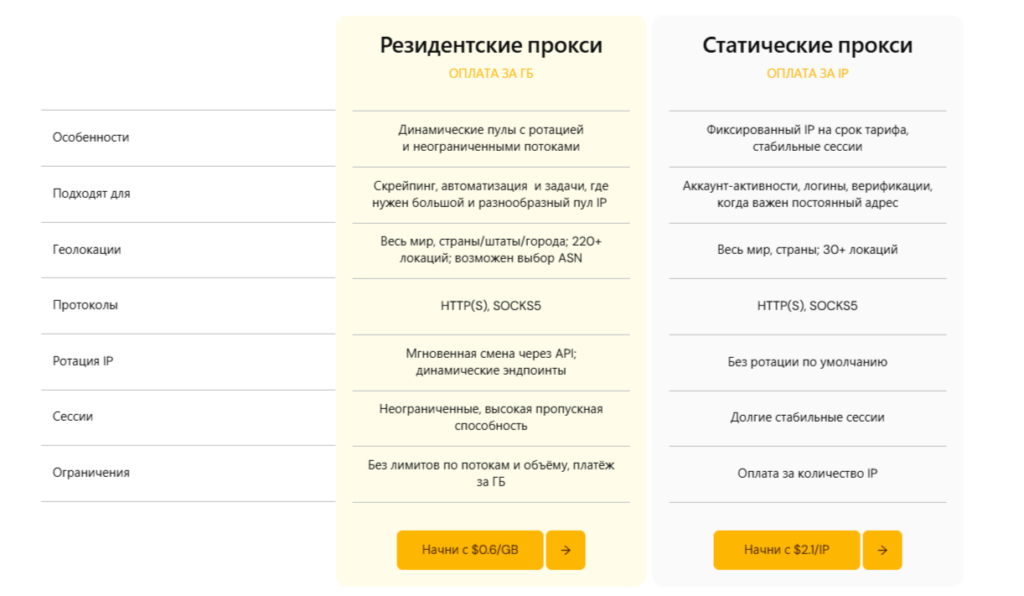Select the "Долгие стабильные сессии" cell

pos(807,418)
